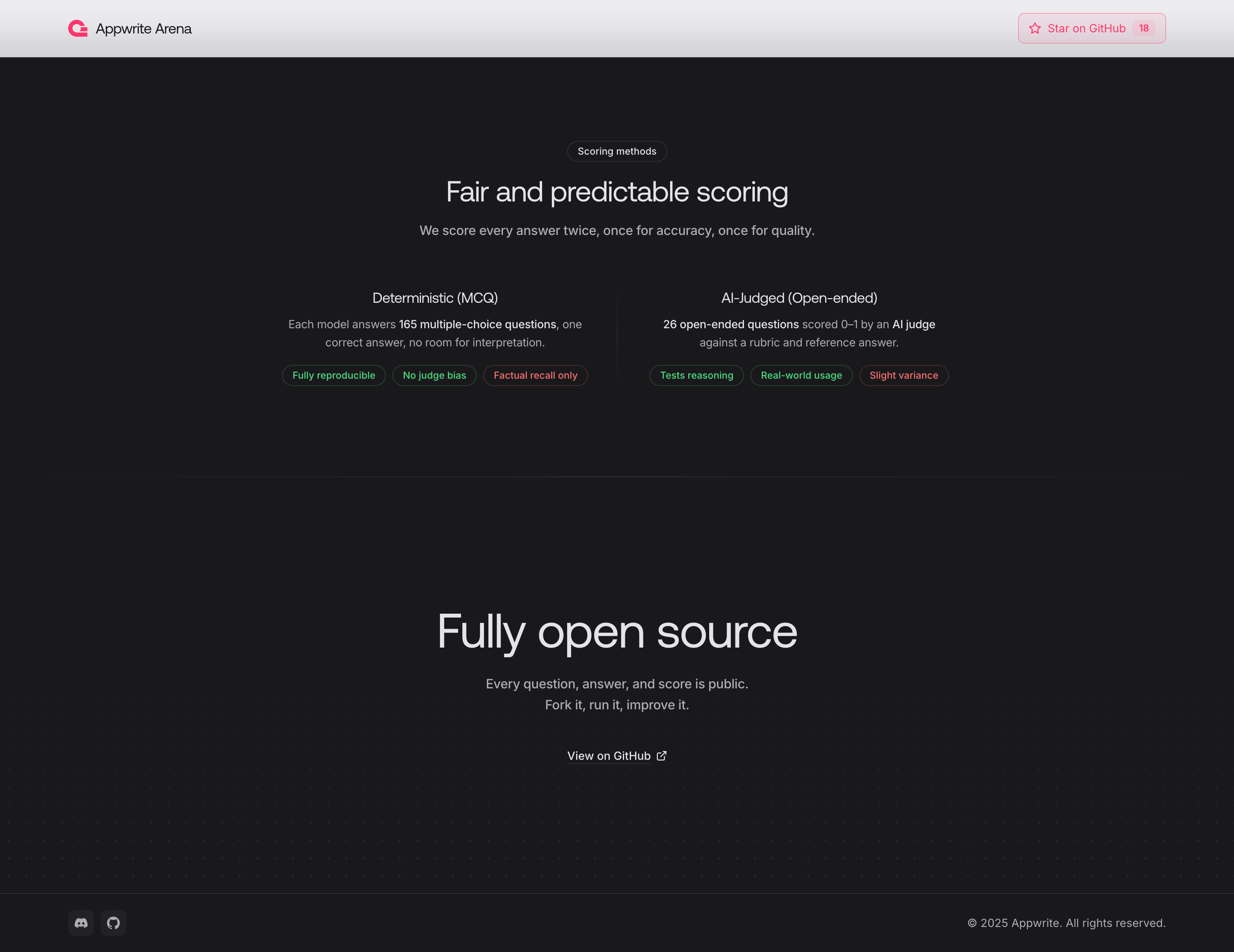
Task: Select the Fully reproducible tag
Action: (x=333, y=375)
